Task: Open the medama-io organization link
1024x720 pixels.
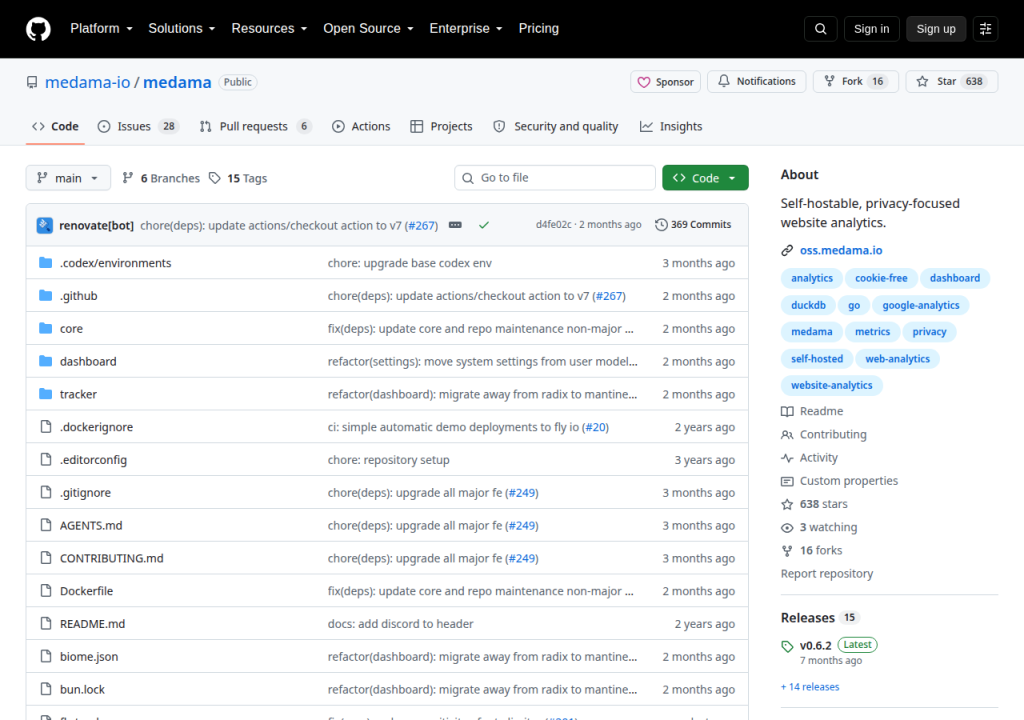Action: click(88, 82)
